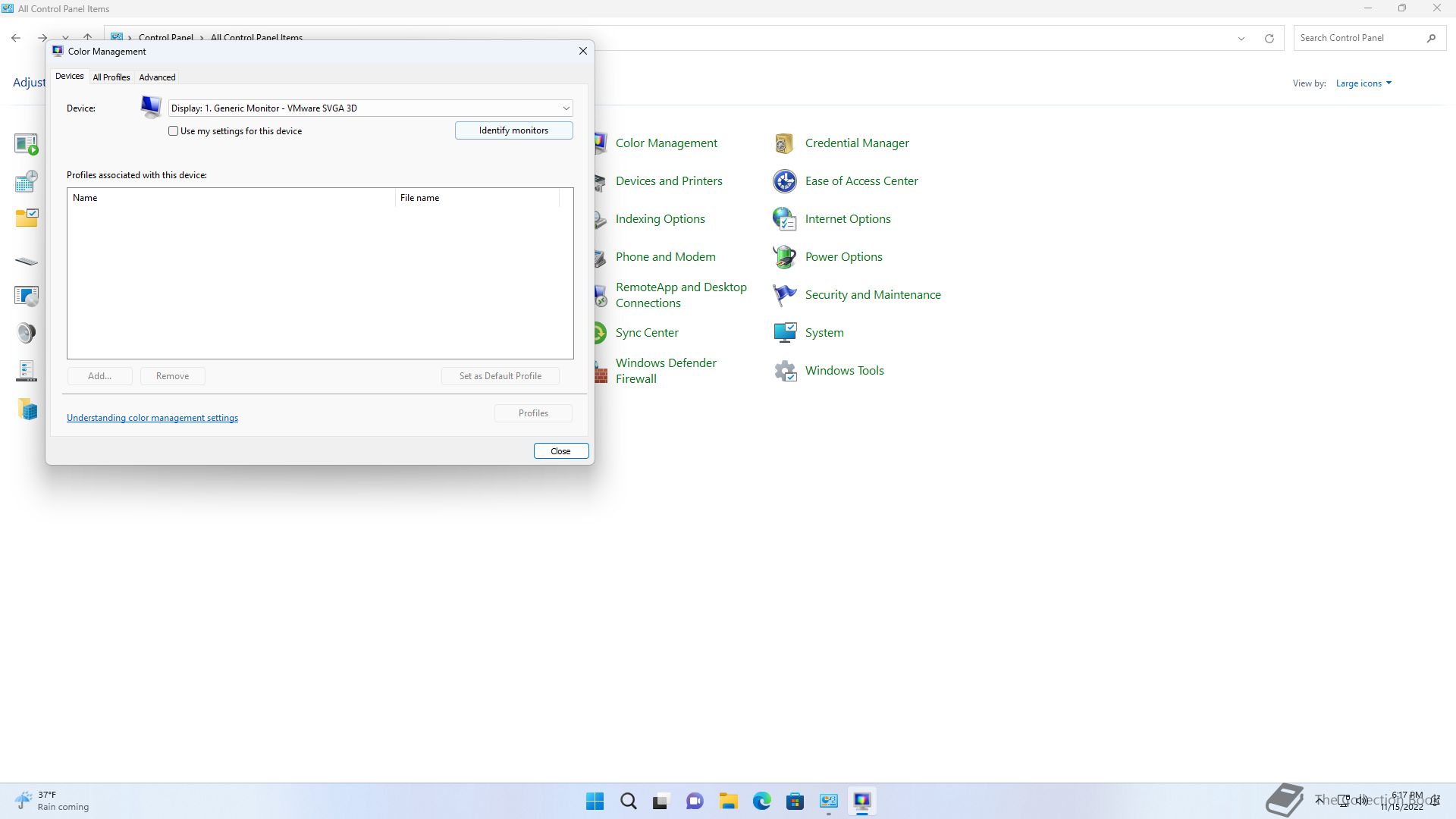
Task: Click Set as Default Profile button
Action: click(500, 376)
